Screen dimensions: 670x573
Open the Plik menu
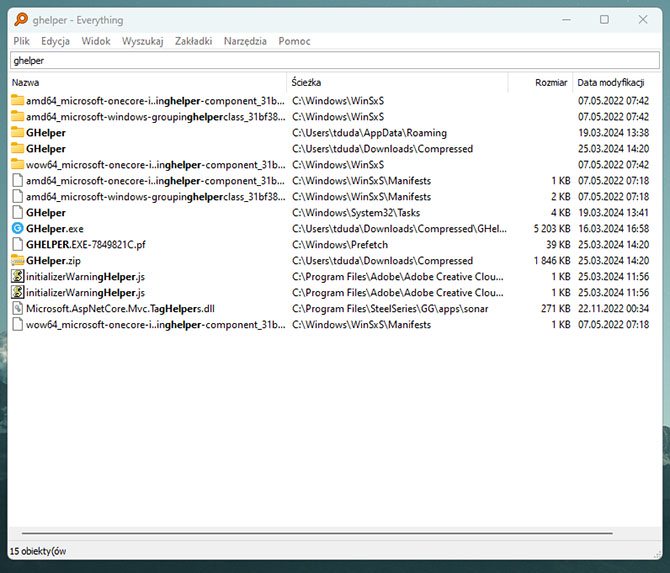click(x=21, y=41)
